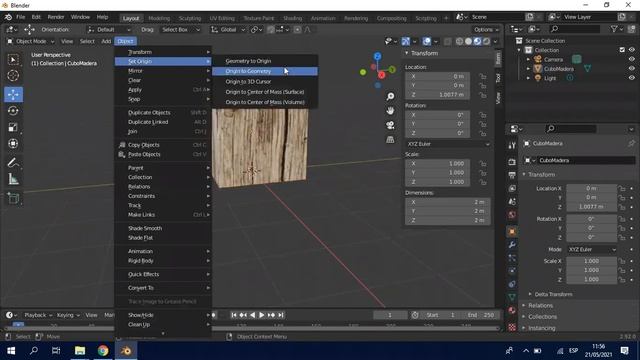Open the Modifier properties wrench icon
This screenshot has width=640, height=360.
click(512, 244)
